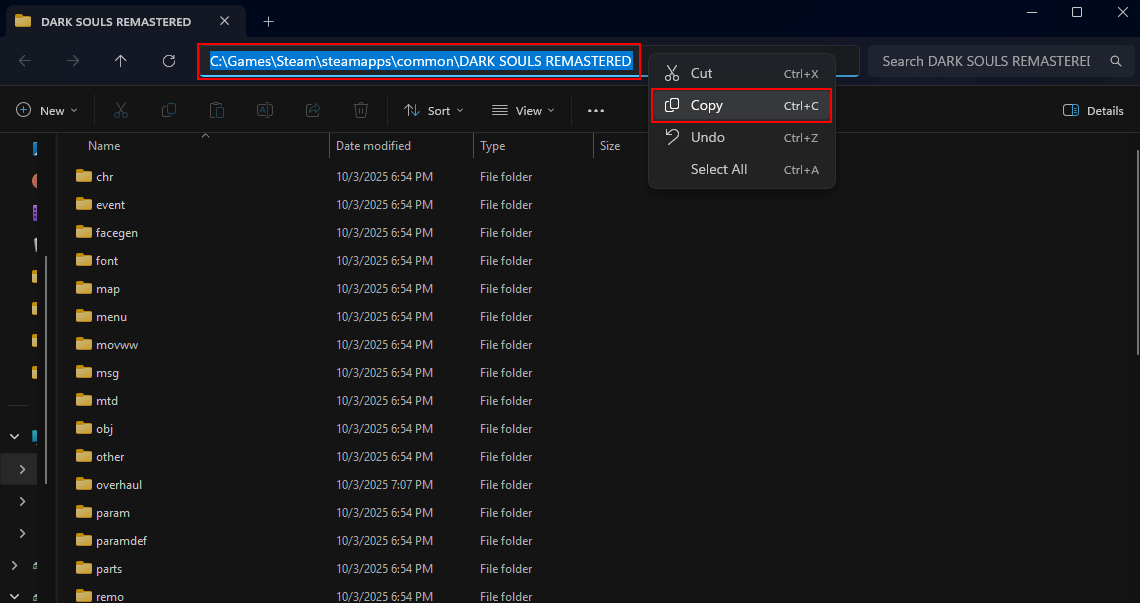The width and height of the screenshot is (1140, 603).
Task: Click the chr folder icon
Action: click(84, 176)
